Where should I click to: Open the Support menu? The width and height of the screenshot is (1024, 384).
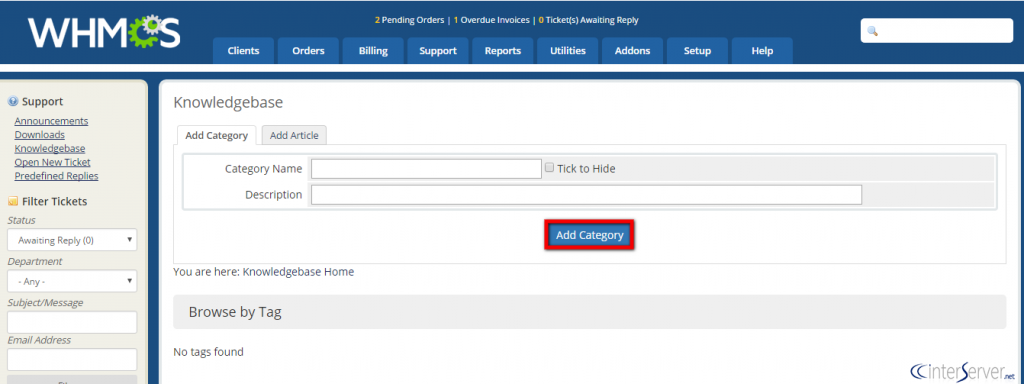coord(438,51)
